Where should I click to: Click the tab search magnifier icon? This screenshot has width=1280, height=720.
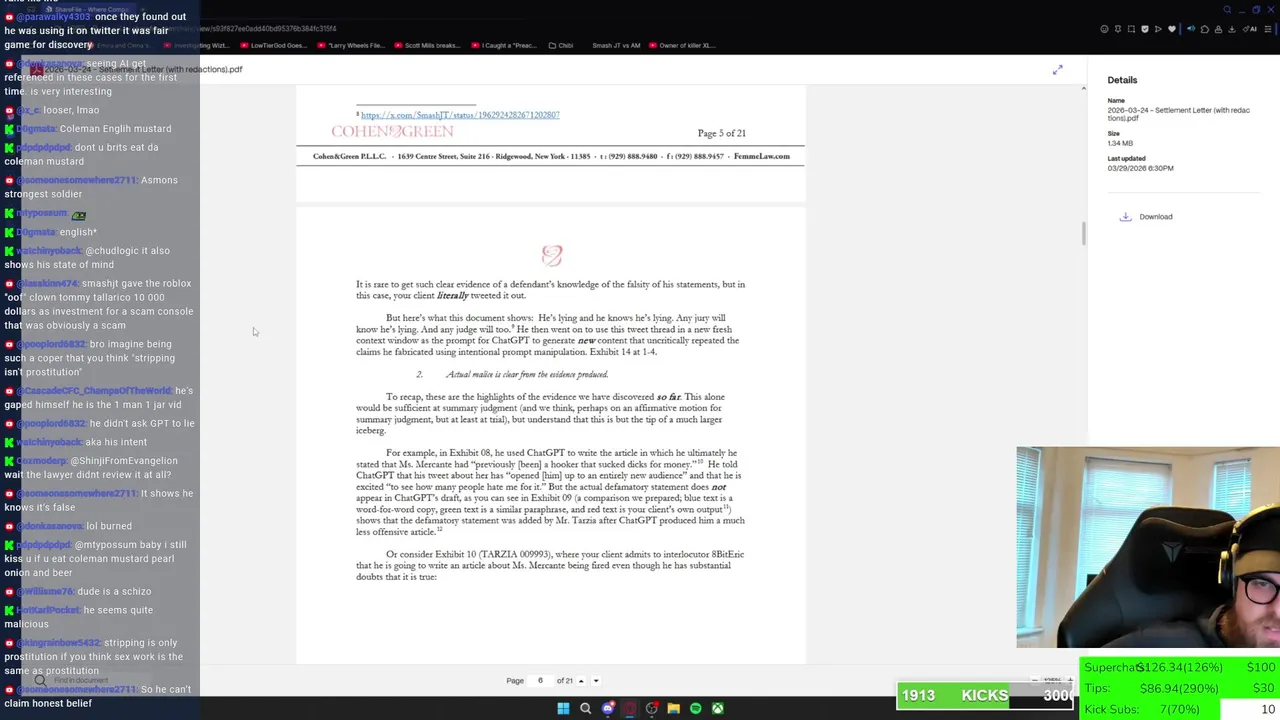pos(1227,10)
